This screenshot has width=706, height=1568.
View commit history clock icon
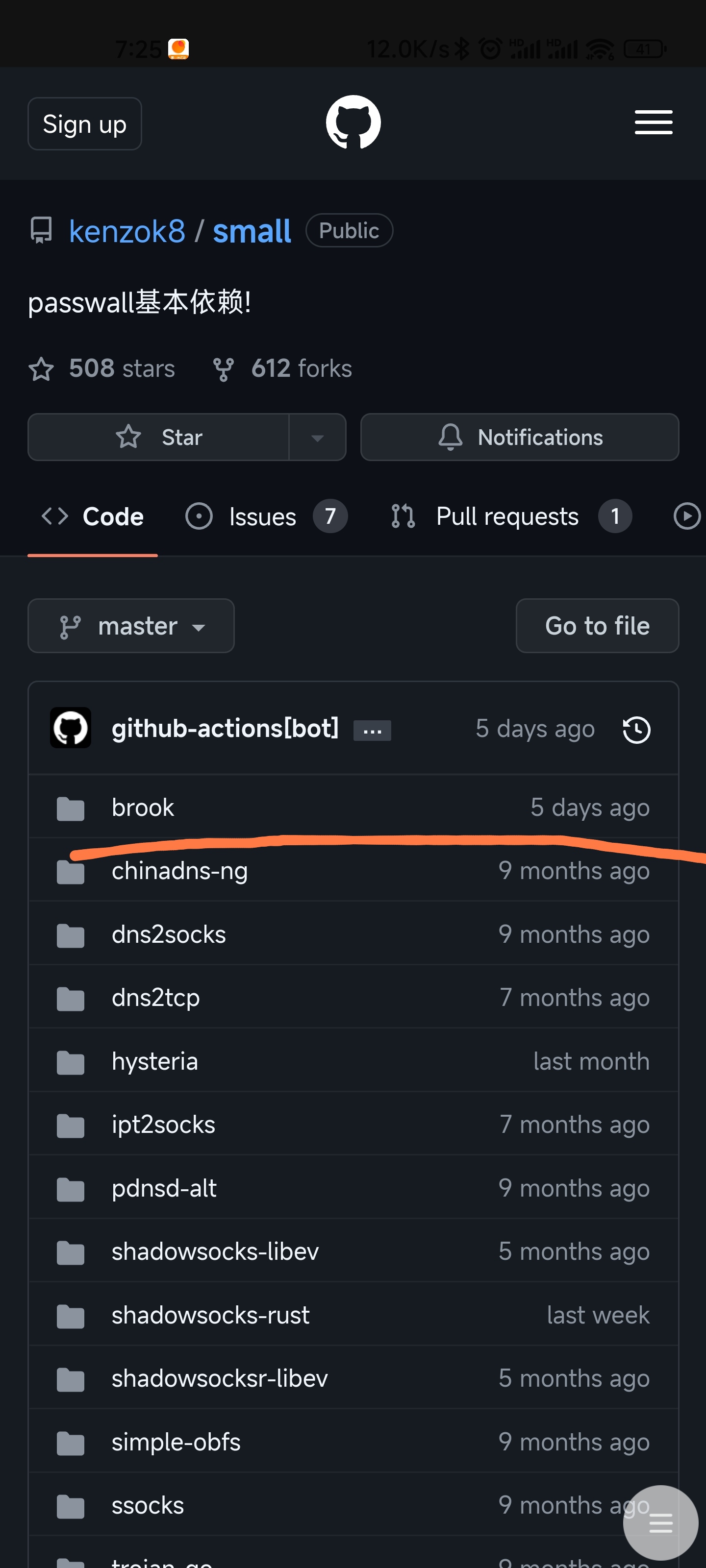(x=636, y=729)
